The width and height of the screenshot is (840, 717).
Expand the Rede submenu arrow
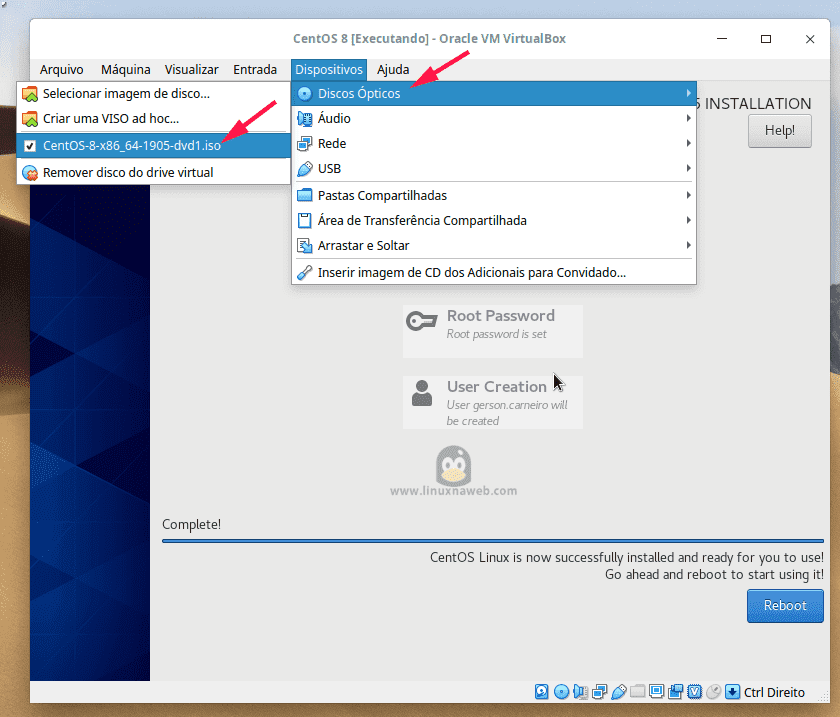[688, 144]
